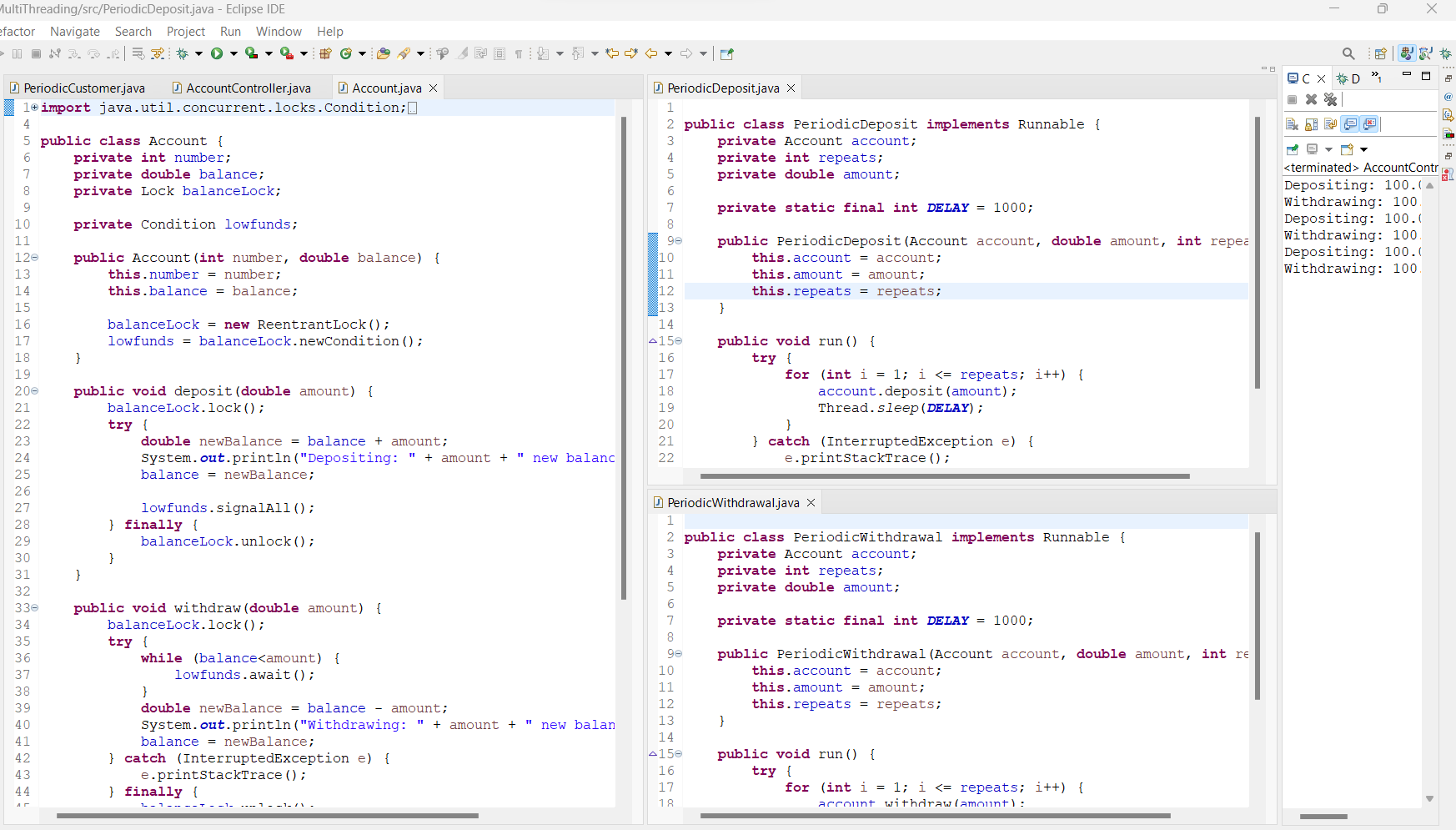Collapse the deposit method fold marker at line 20
The width and height of the screenshot is (1456, 830).
coord(34,390)
